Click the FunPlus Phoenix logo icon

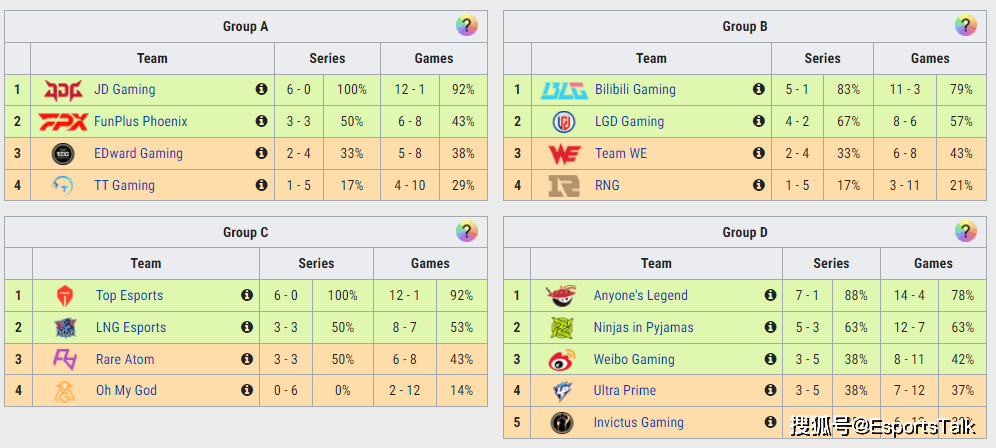(63, 121)
